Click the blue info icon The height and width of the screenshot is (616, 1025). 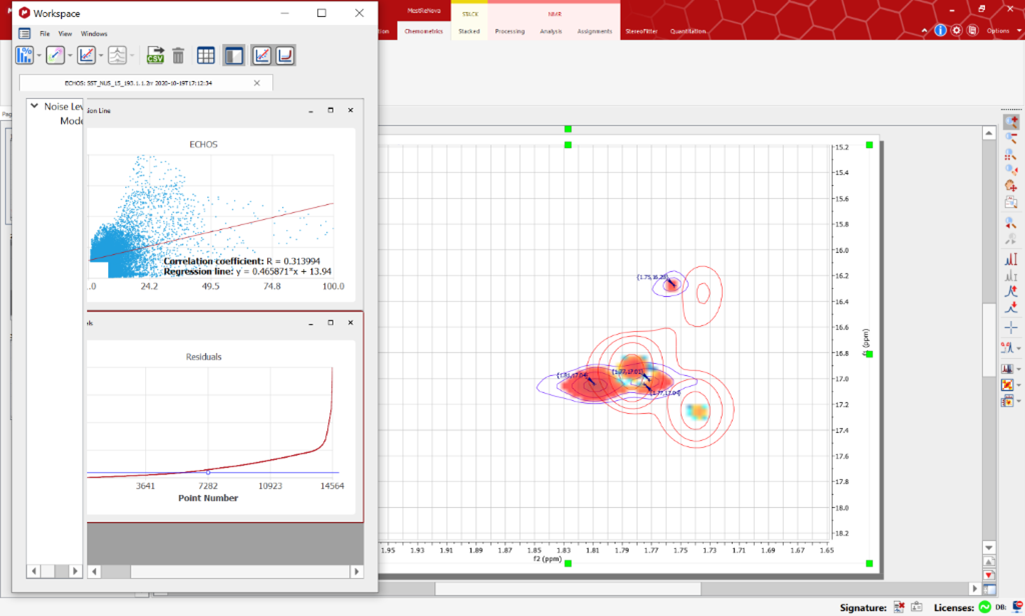(x=940, y=31)
